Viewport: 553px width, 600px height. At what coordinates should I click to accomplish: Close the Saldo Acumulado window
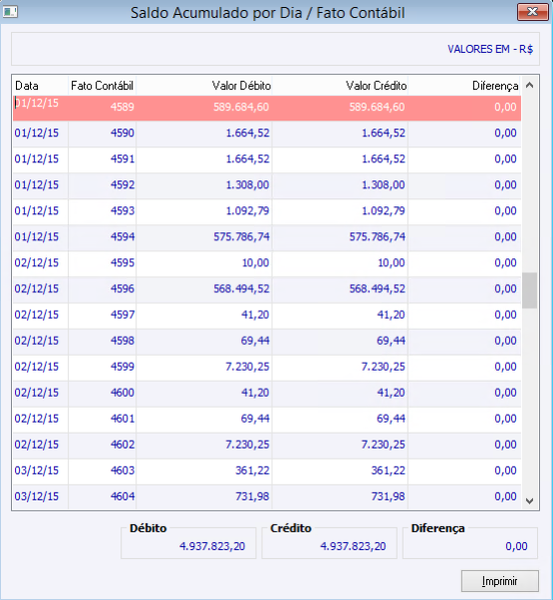point(532,12)
